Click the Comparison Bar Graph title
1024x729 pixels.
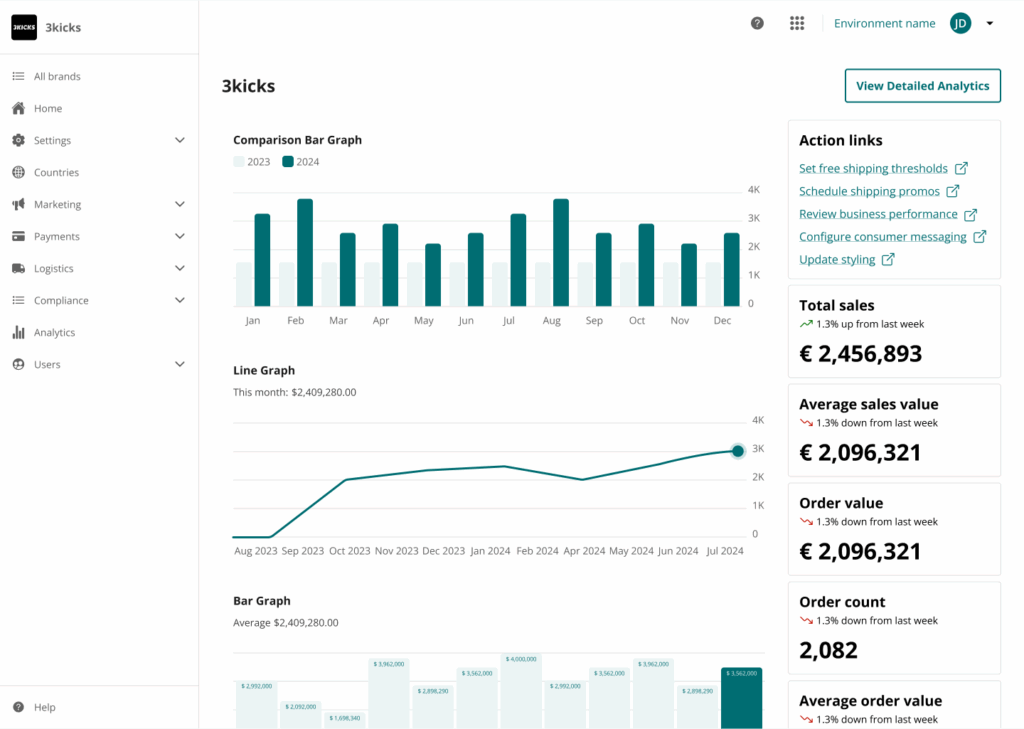(x=297, y=140)
